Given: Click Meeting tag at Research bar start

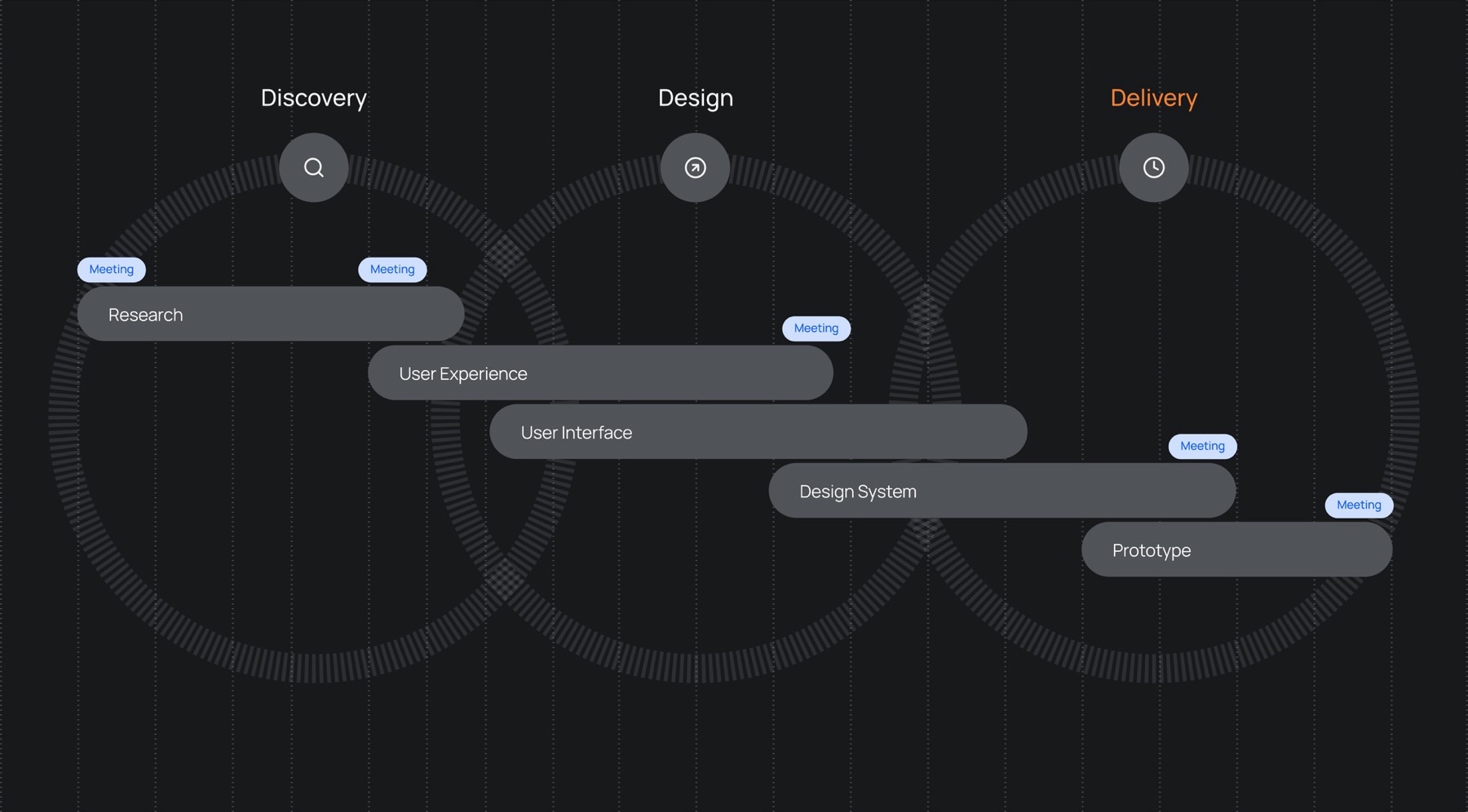Looking at the screenshot, I should 112,270.
